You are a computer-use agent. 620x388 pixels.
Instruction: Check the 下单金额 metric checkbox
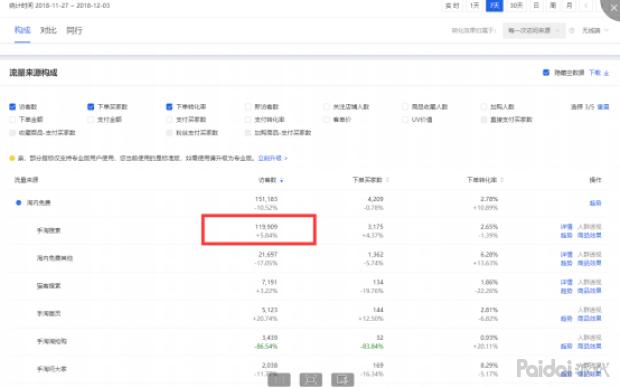12,119
